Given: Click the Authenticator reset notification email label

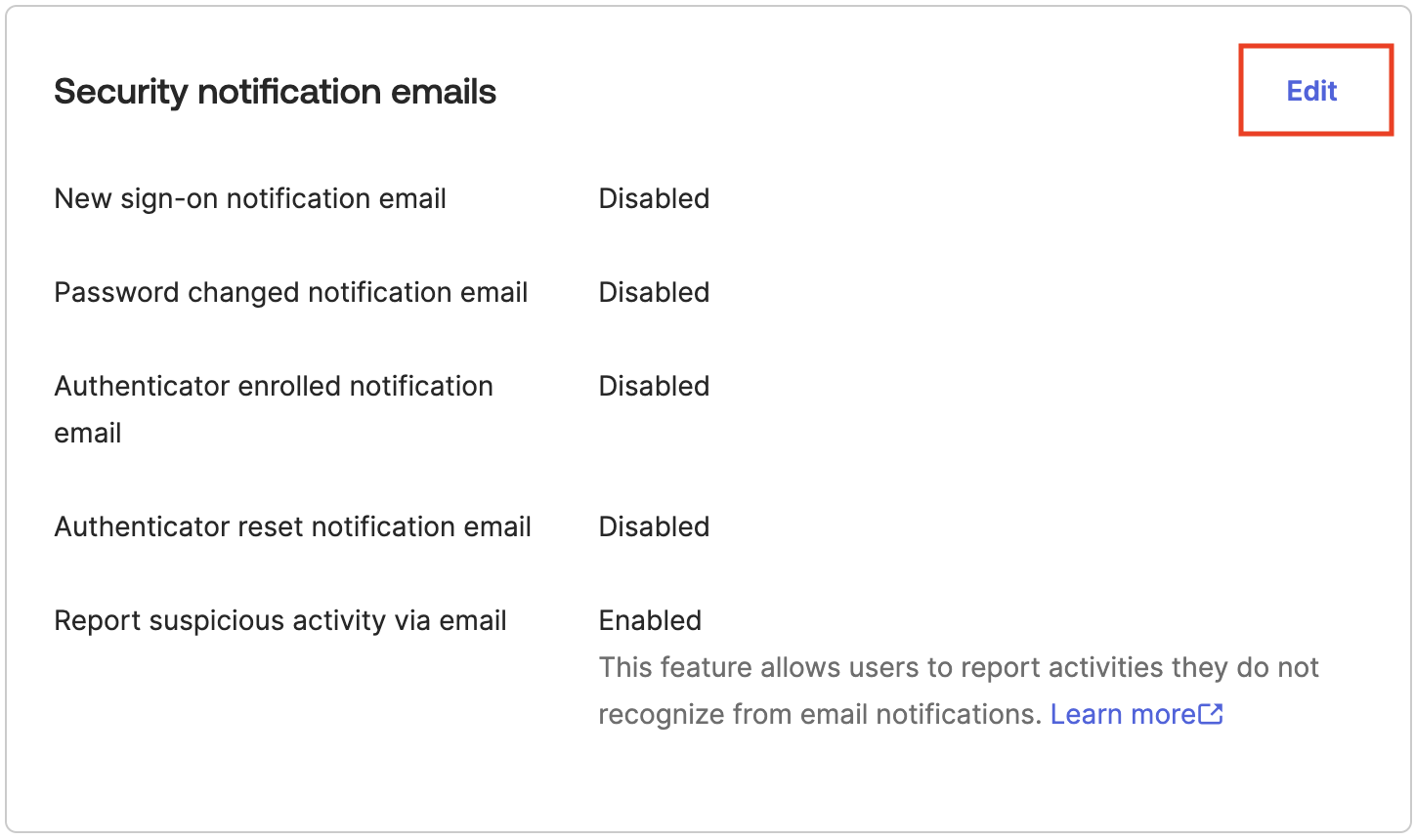Looking at the screenshot, I should [292, 526].
